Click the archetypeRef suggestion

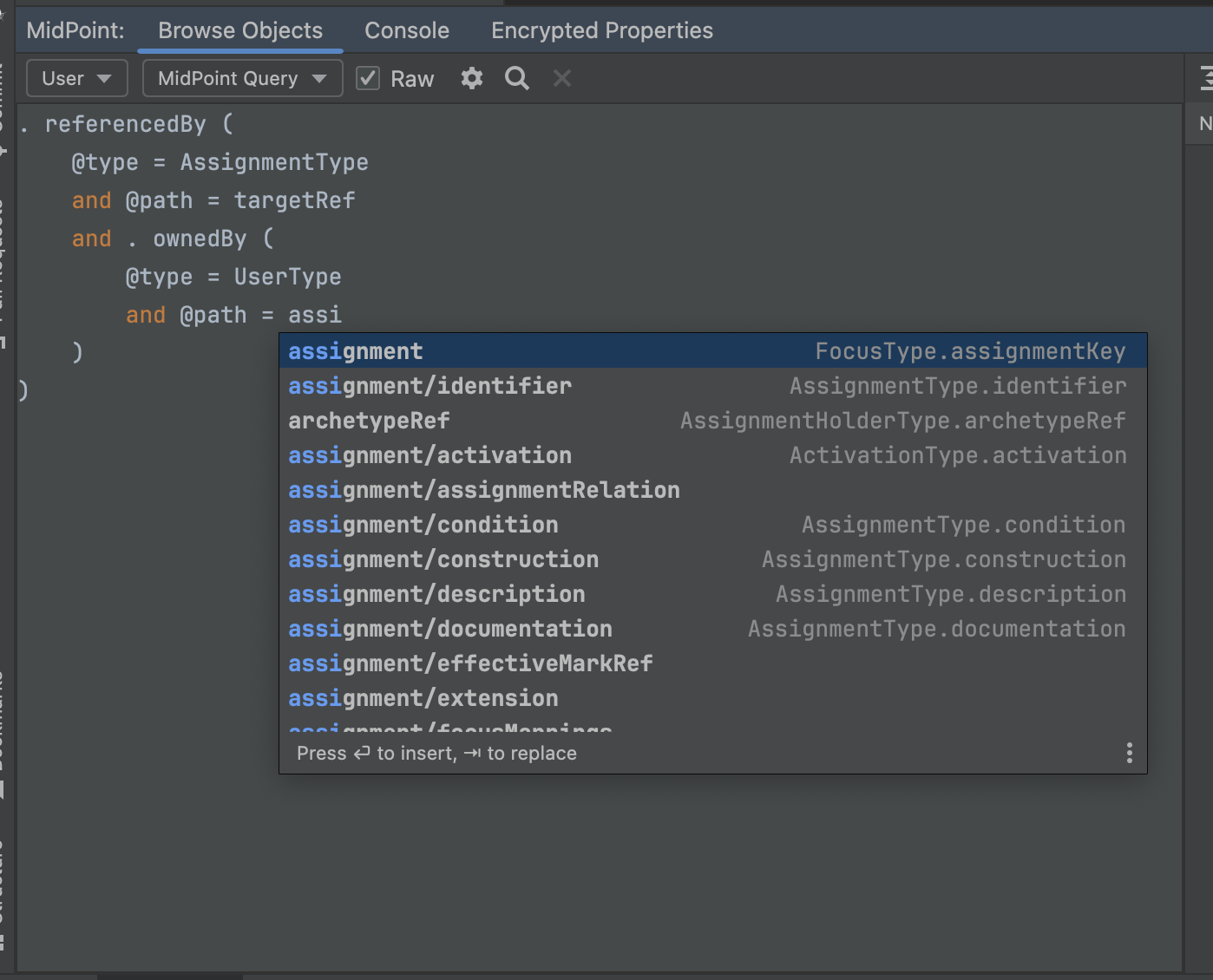click(x=369, y=420)
